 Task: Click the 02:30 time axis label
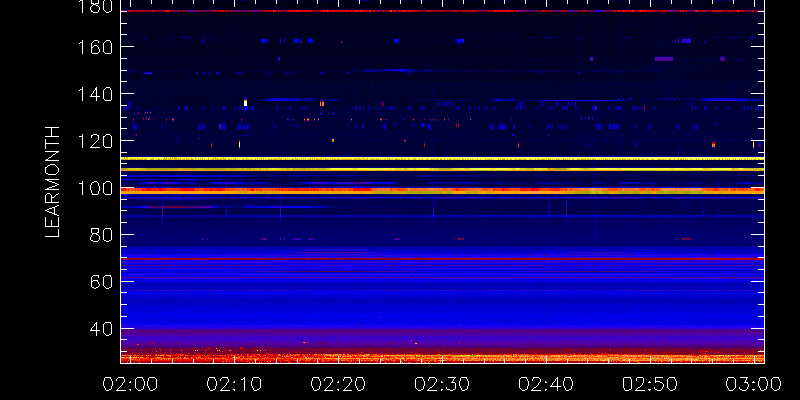pos(442,384)
